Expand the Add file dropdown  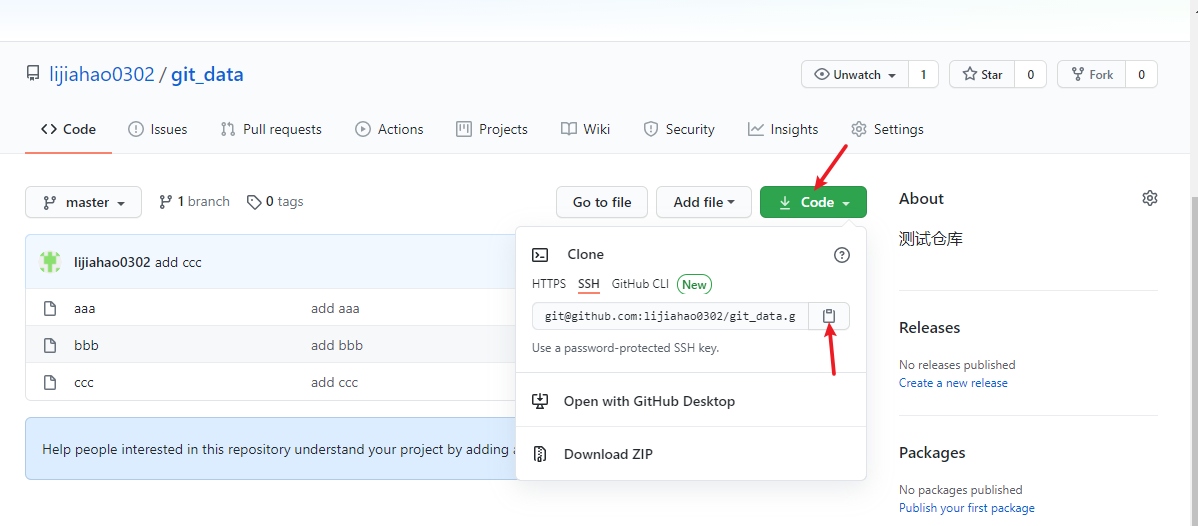point(704,203)
